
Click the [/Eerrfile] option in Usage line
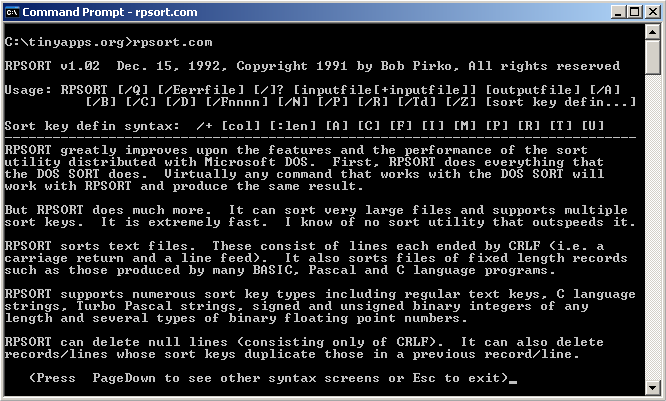[200, 90]
